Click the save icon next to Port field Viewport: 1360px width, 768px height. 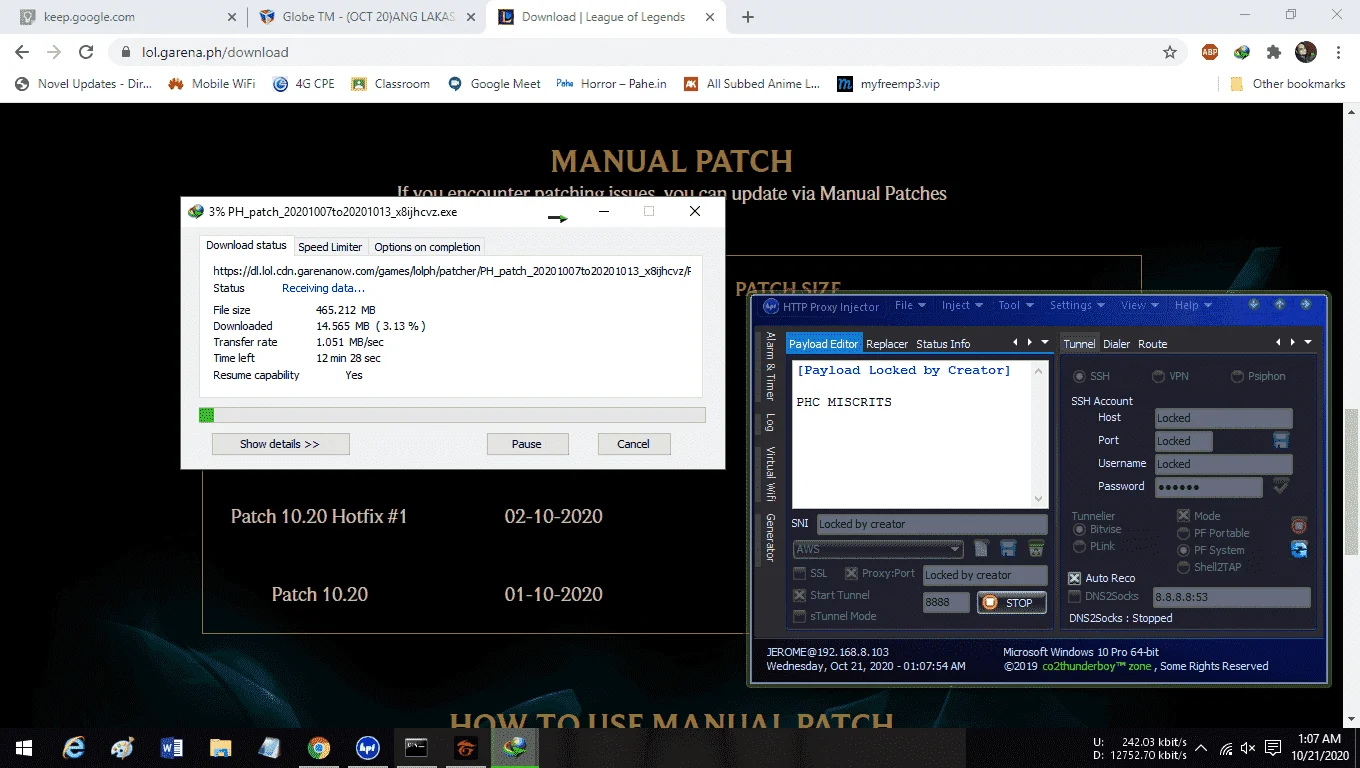[x=1281, y=440]
